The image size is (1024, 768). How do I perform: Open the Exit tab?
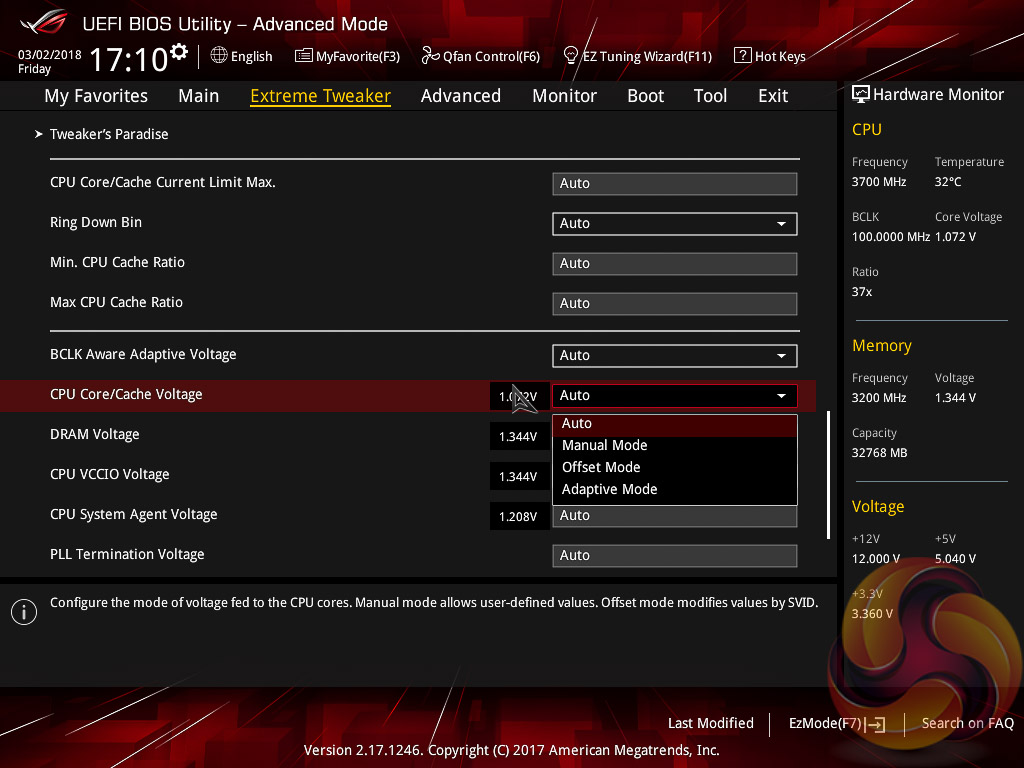tap(773, 96)
